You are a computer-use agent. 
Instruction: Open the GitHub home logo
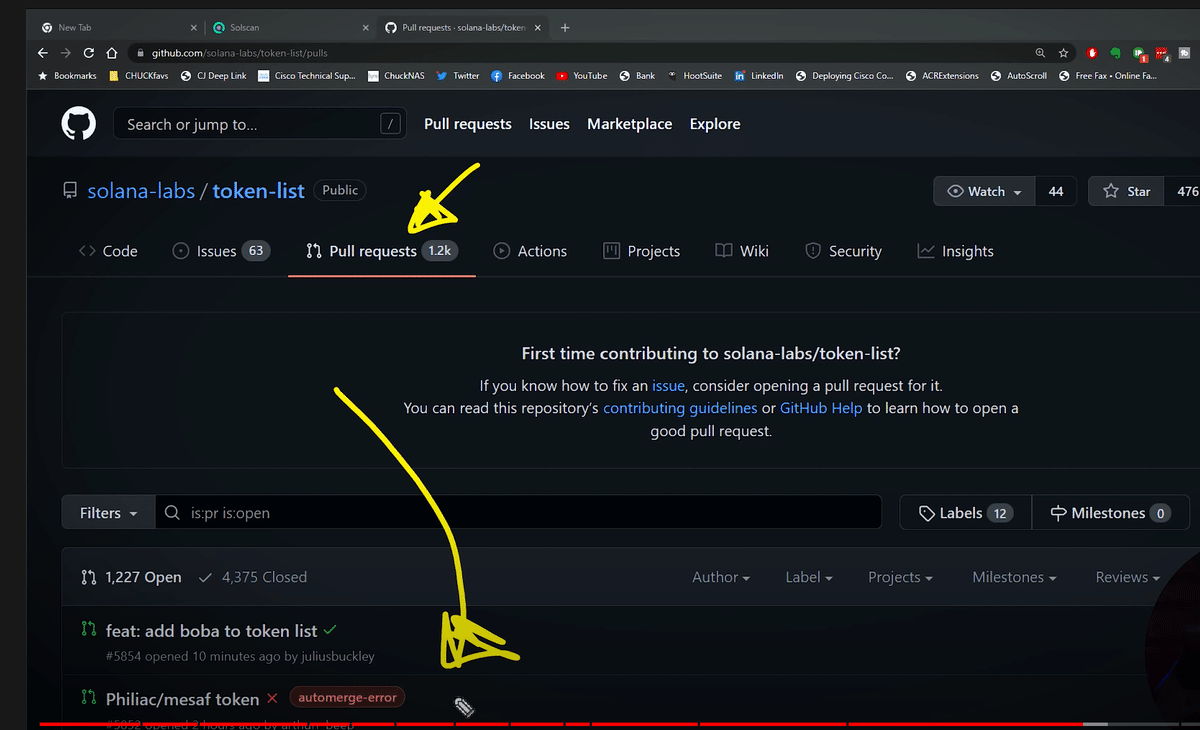79,124
